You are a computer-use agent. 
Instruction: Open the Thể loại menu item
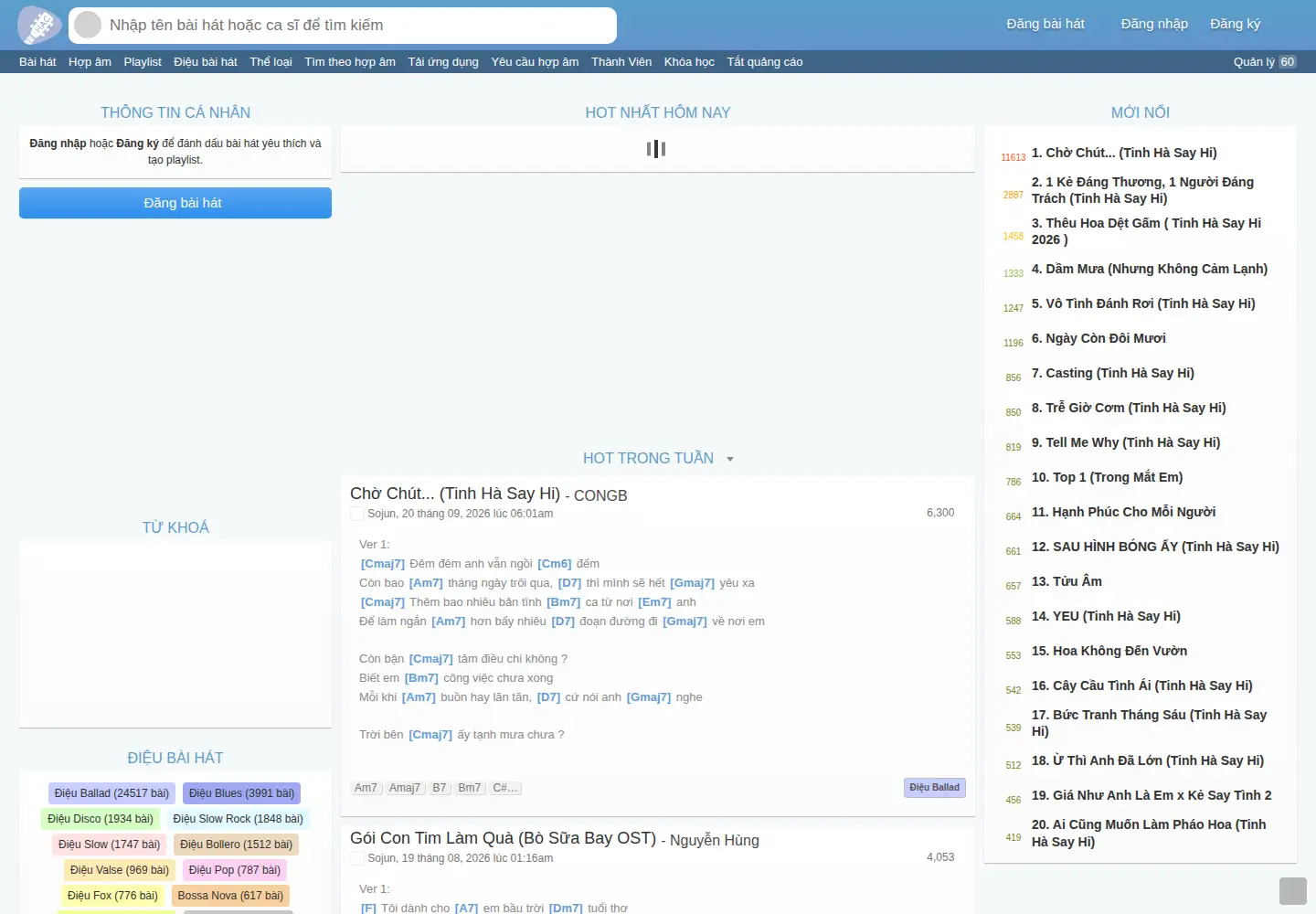(x=271, y=62)
